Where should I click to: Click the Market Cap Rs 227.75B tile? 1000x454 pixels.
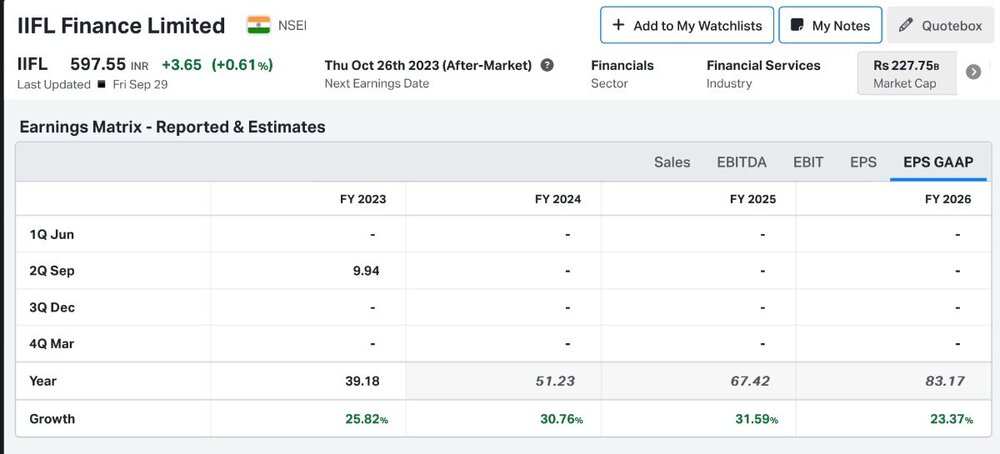[x=907, y=73]
